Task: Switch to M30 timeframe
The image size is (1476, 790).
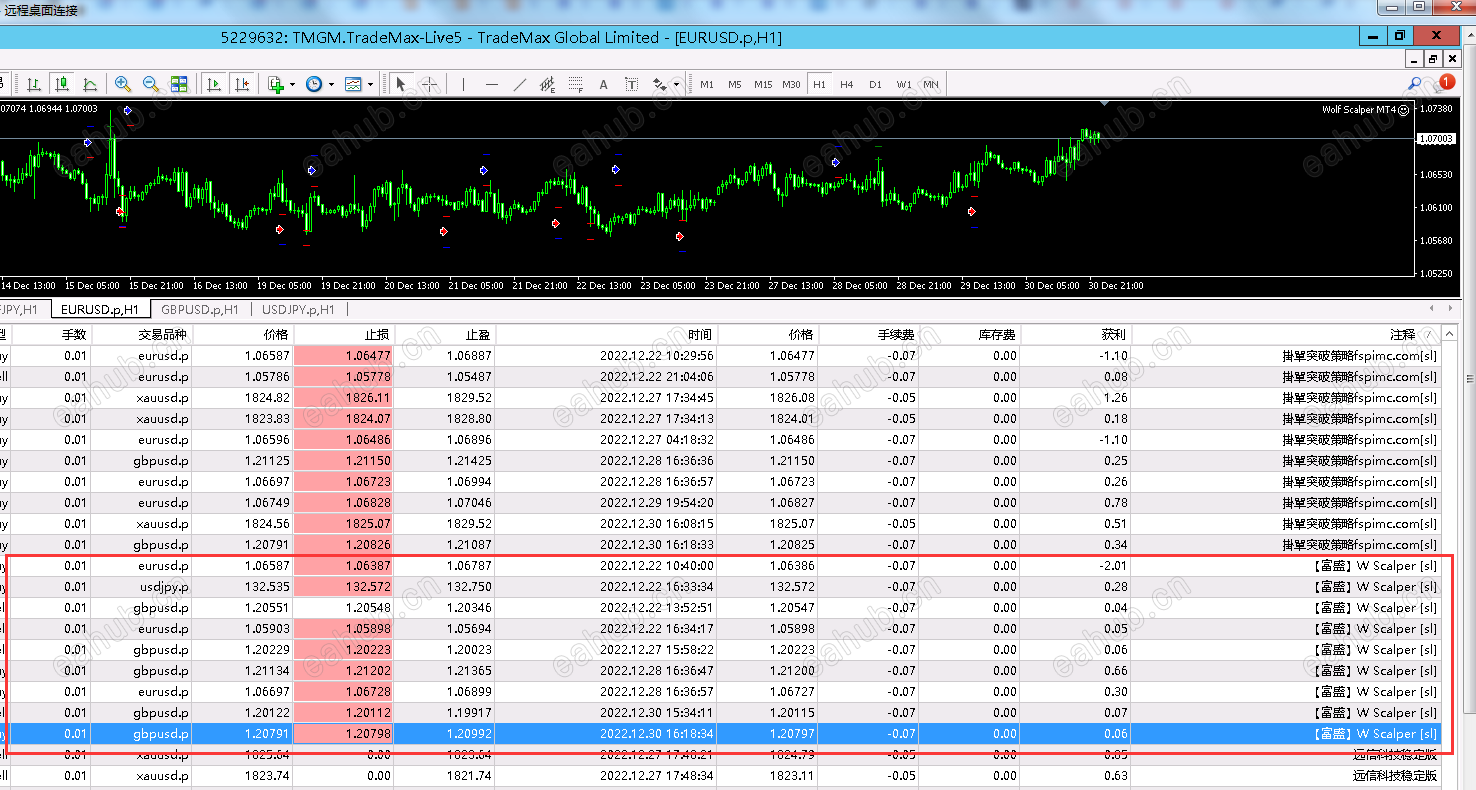Action: (x=791, y=84)
